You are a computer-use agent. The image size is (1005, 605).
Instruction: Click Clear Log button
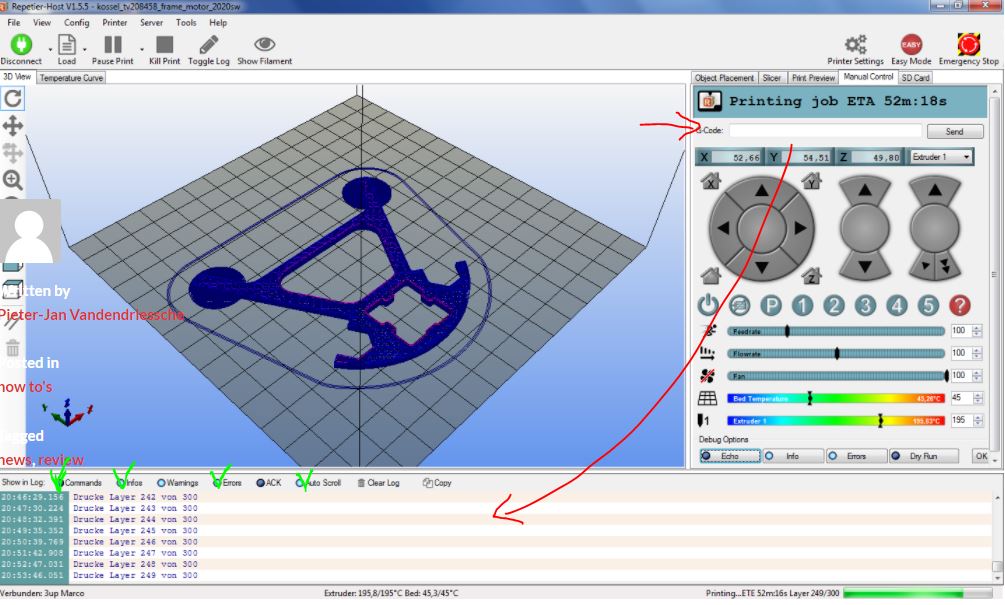pyautogui.click(x=378, y=483)
